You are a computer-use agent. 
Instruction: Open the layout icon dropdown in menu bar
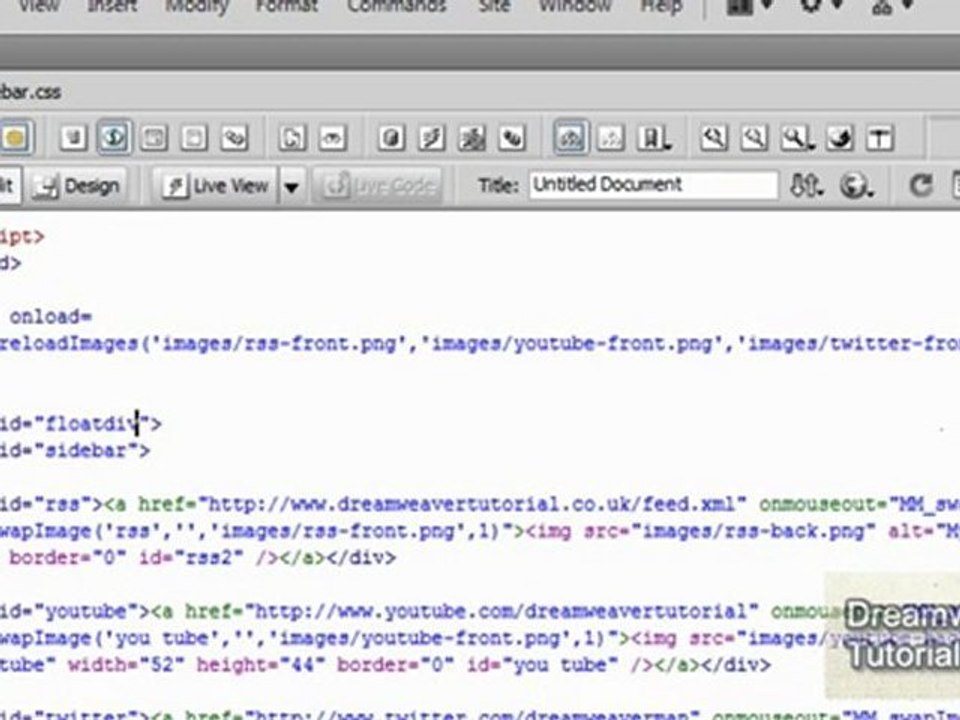click(750, 6)
